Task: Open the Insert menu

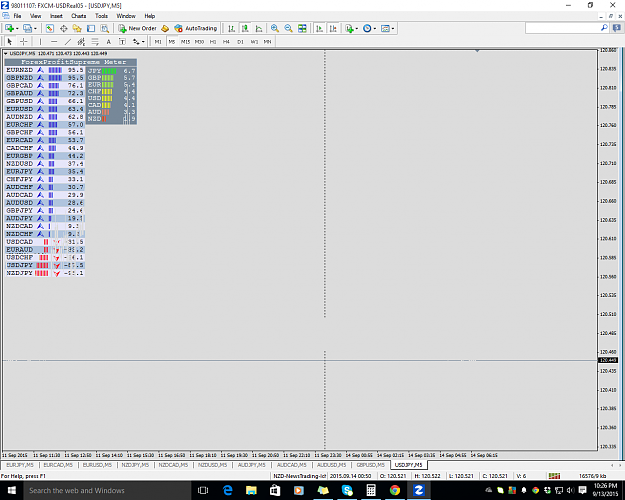Action: coord(56,16)
